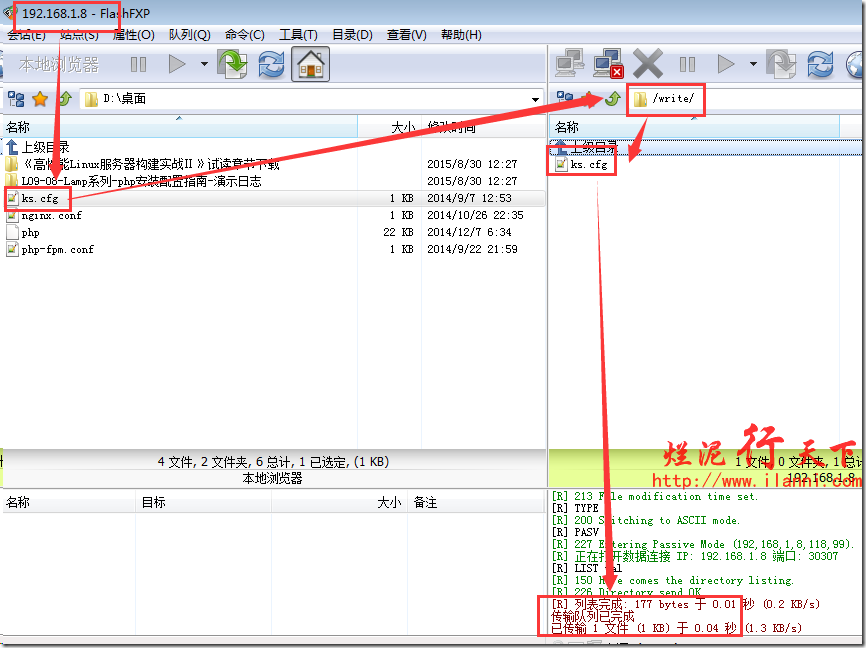Select the 高性能Linux服务器构建实战II folder

click(144, 164)
